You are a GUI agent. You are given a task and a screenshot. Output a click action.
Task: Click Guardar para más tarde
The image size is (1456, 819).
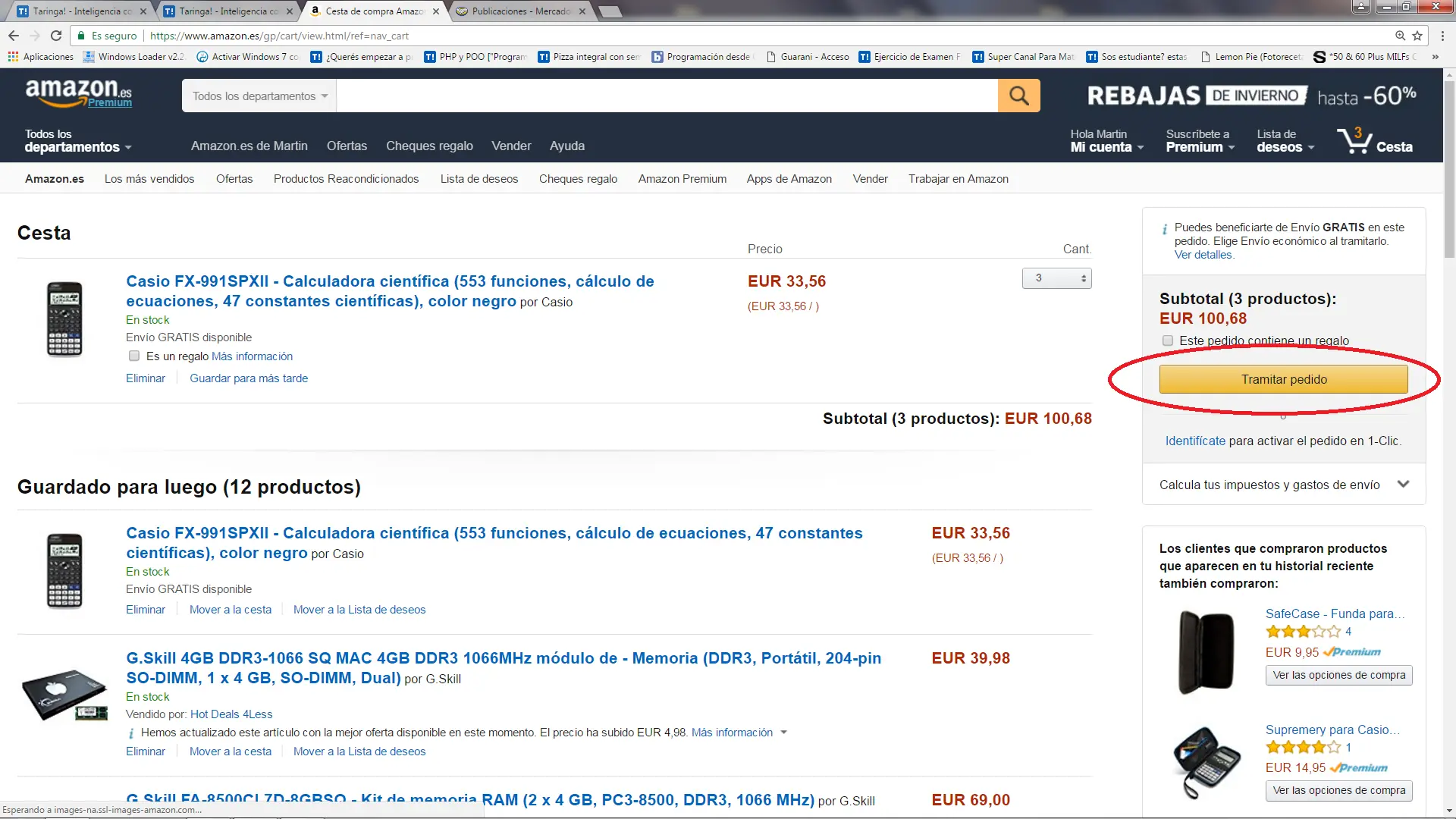click(x=249, y=378)
